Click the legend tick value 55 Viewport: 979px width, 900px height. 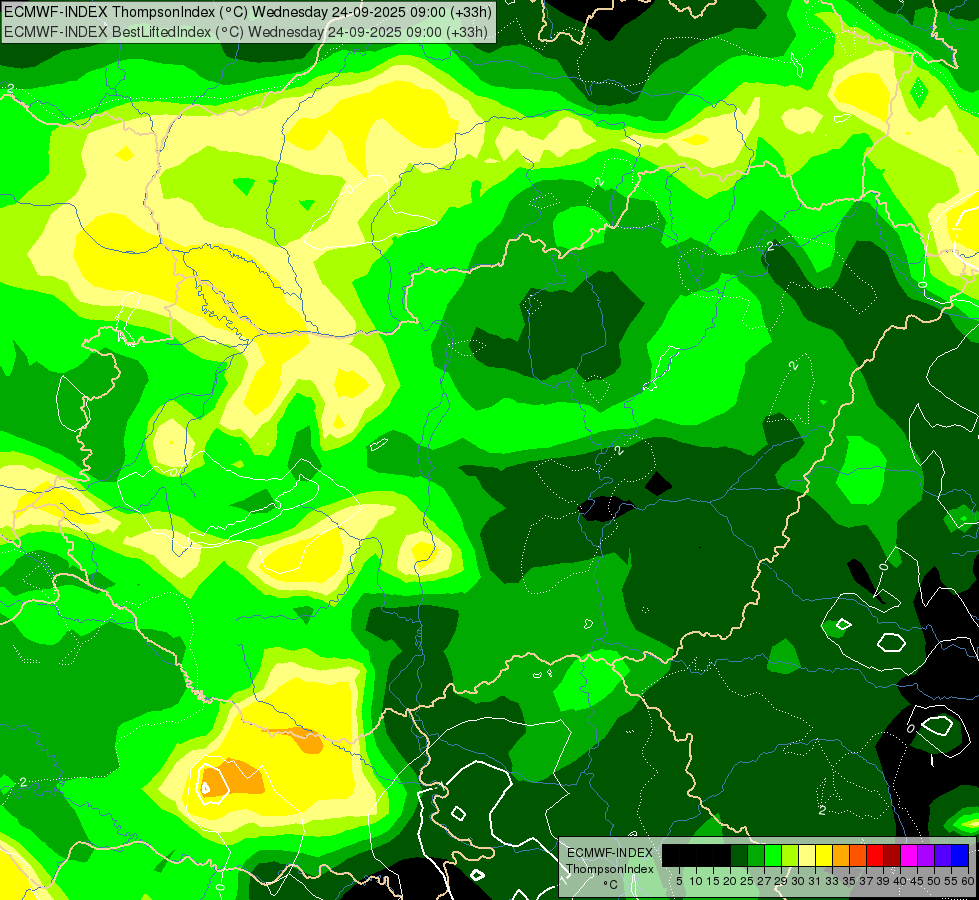click(x=951, y=881)
